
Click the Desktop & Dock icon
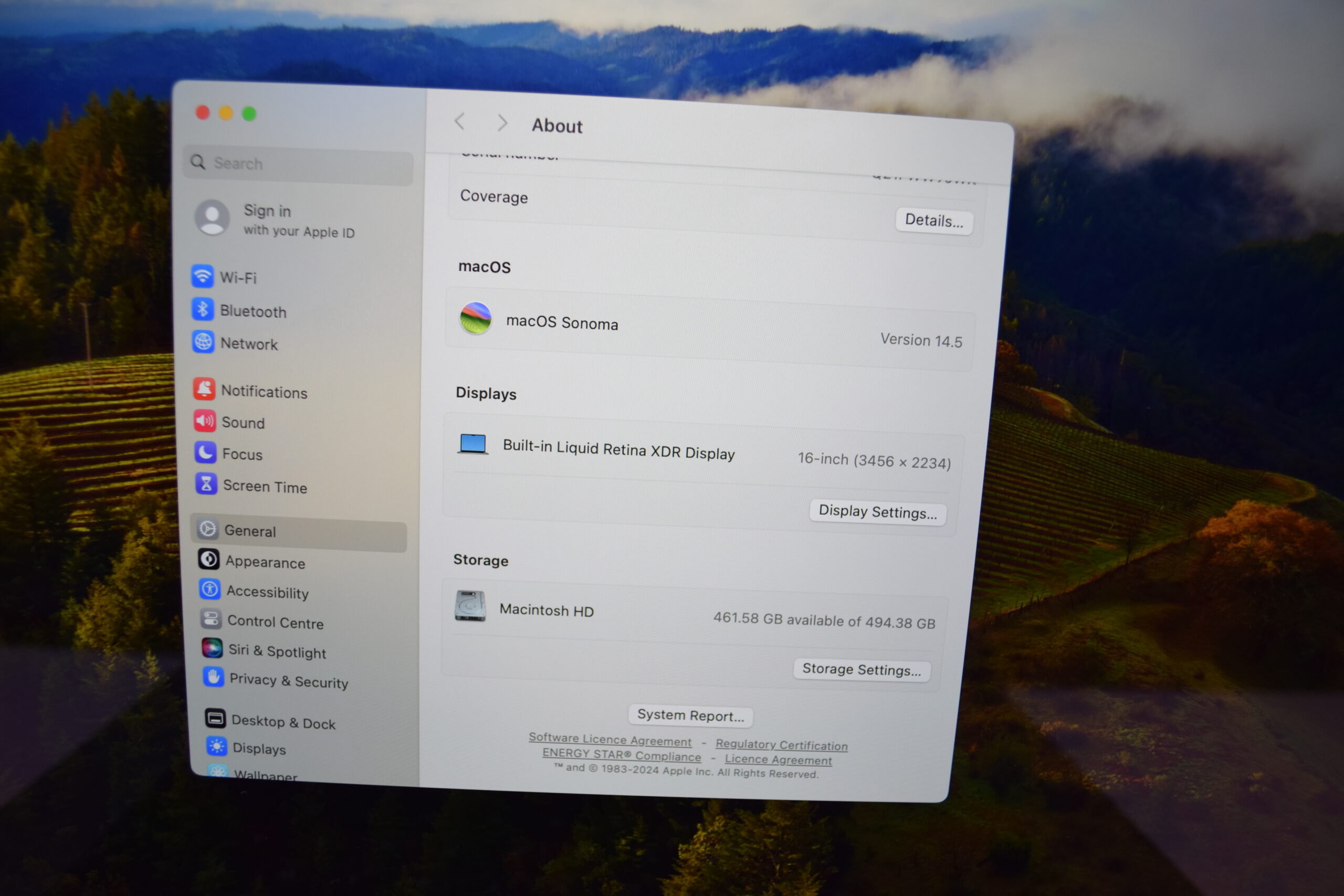[x=215, y=719]
